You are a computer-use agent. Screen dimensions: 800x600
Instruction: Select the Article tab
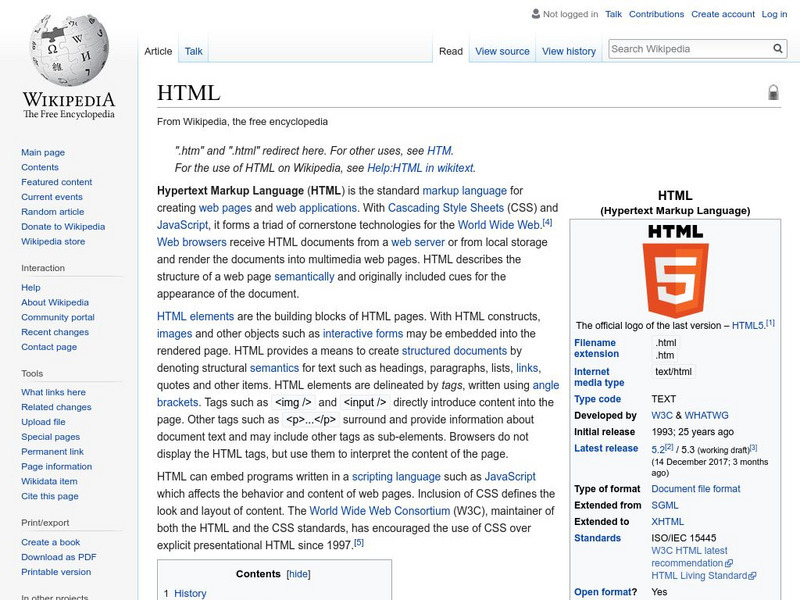coord(158,51)
